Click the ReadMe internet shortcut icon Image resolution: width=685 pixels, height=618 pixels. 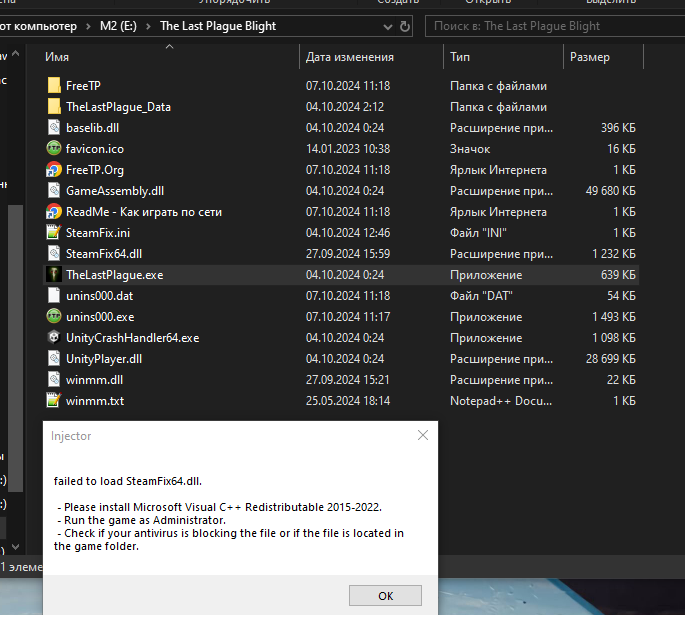54,212
